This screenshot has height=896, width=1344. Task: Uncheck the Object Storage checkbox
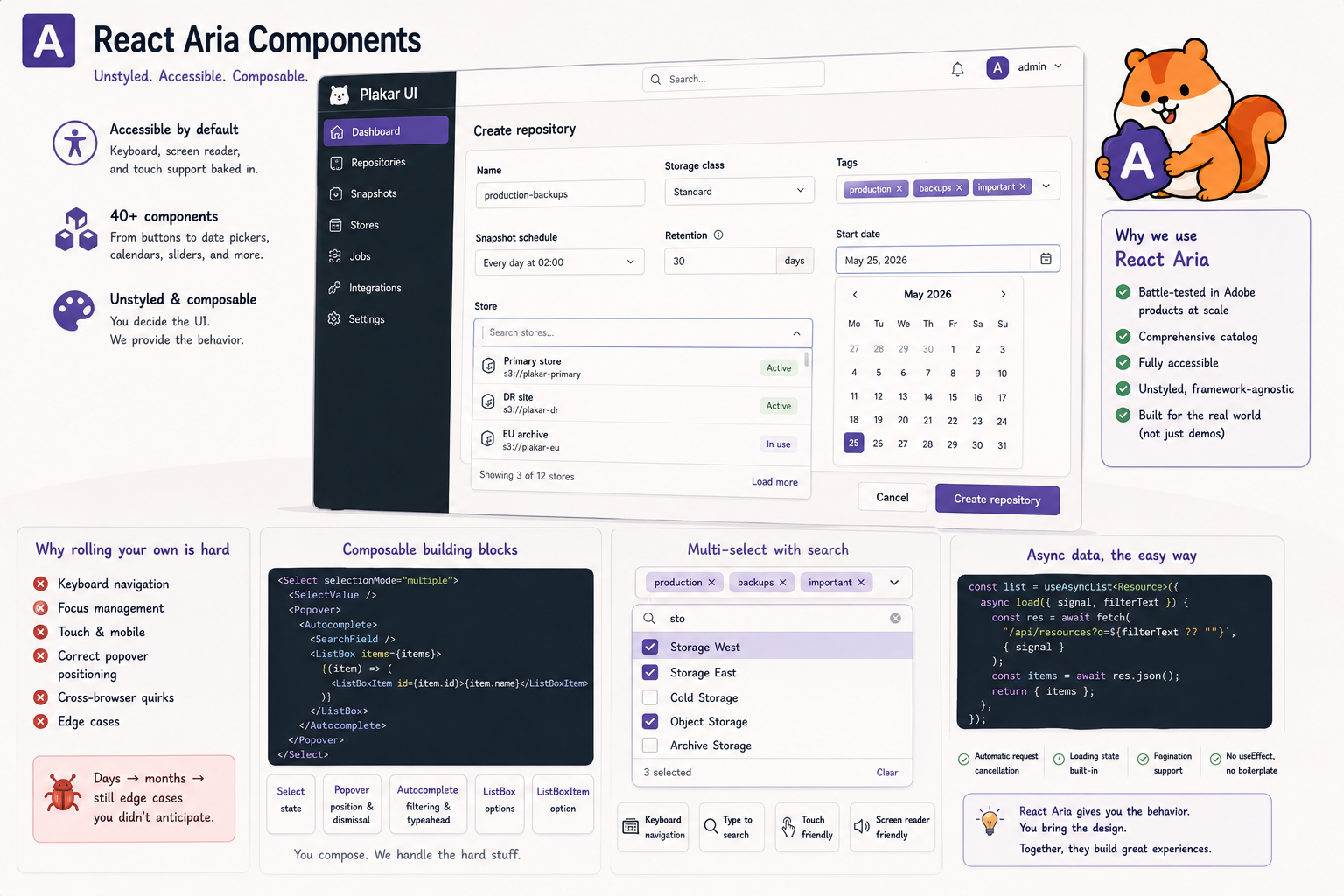[x=650, y=721]
